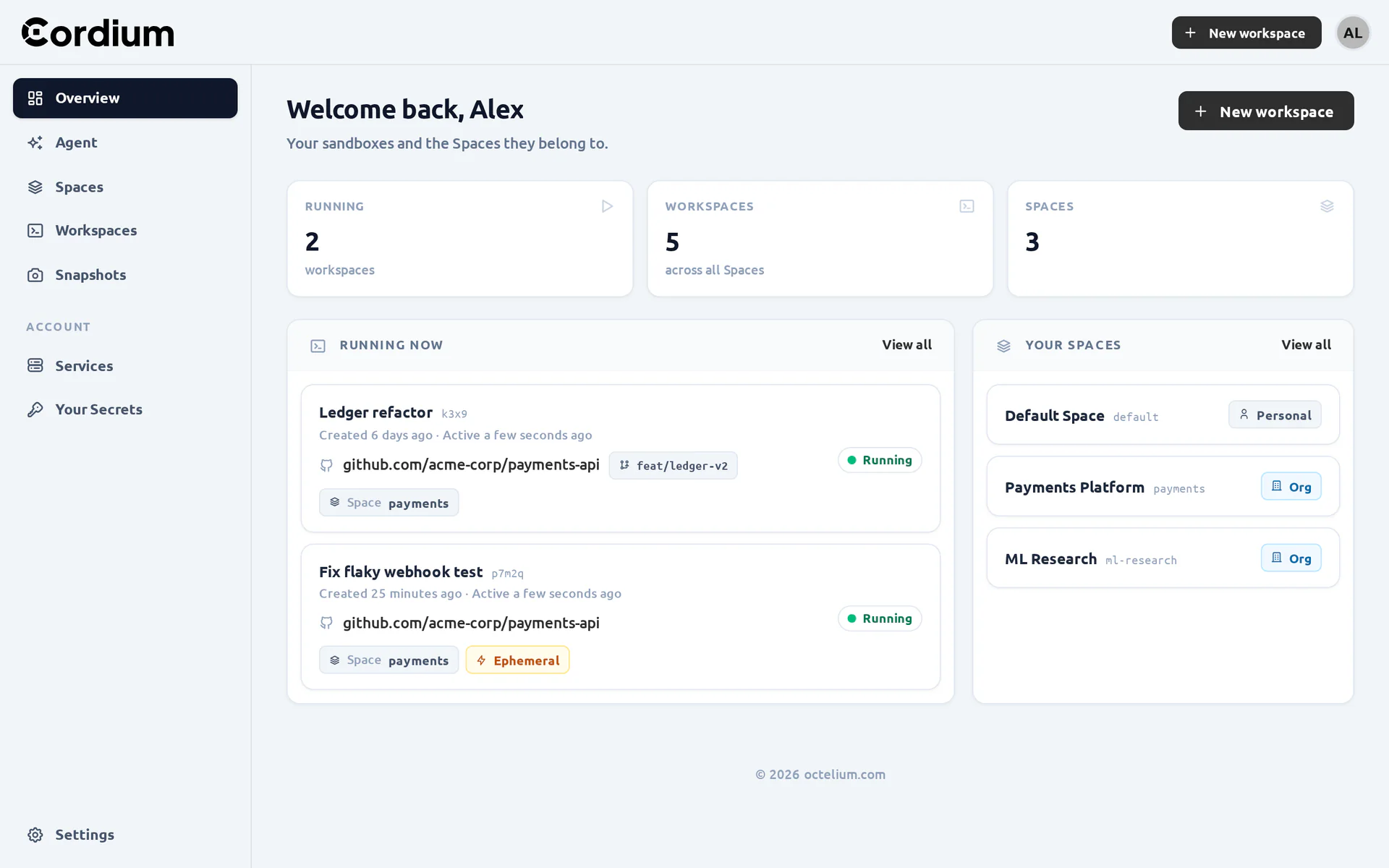The height and width of the screenshot is (868, 1389).
Task: Click the Workspaces terminal icon in sidebar
Action: click(x=35, y=231)
